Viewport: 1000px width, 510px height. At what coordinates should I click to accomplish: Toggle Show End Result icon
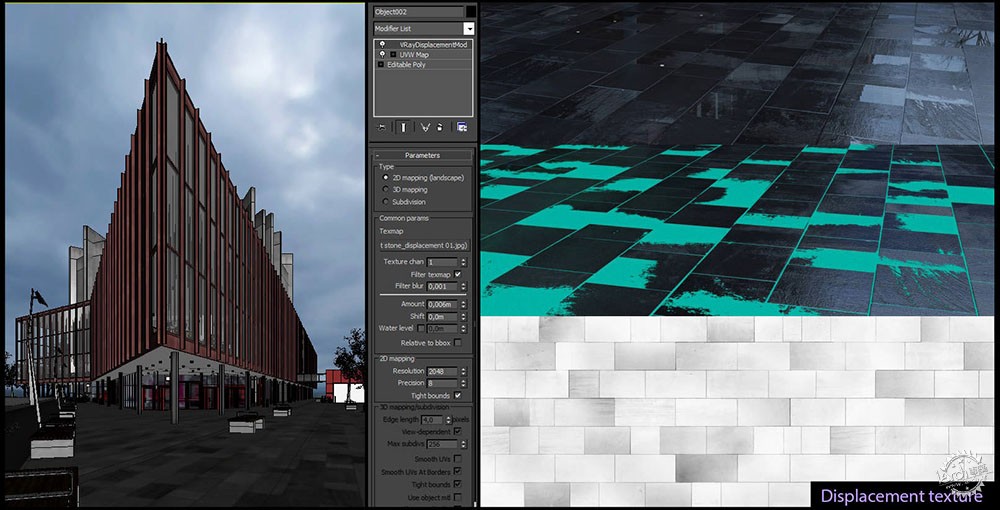(x=403, y=127)
